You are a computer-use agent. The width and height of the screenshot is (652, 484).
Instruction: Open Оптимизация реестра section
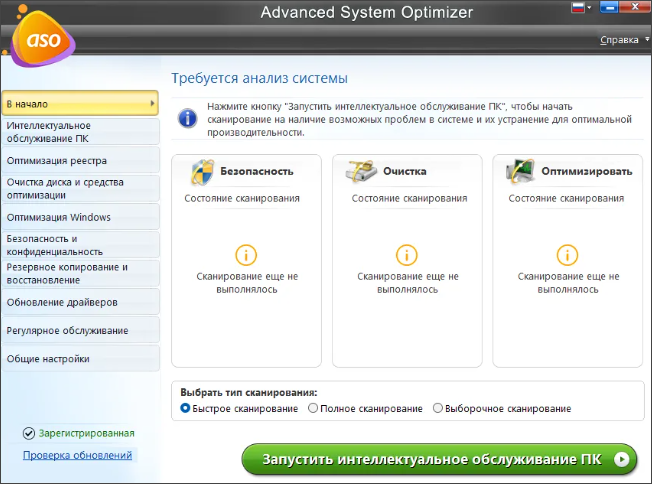click(80, 161)
